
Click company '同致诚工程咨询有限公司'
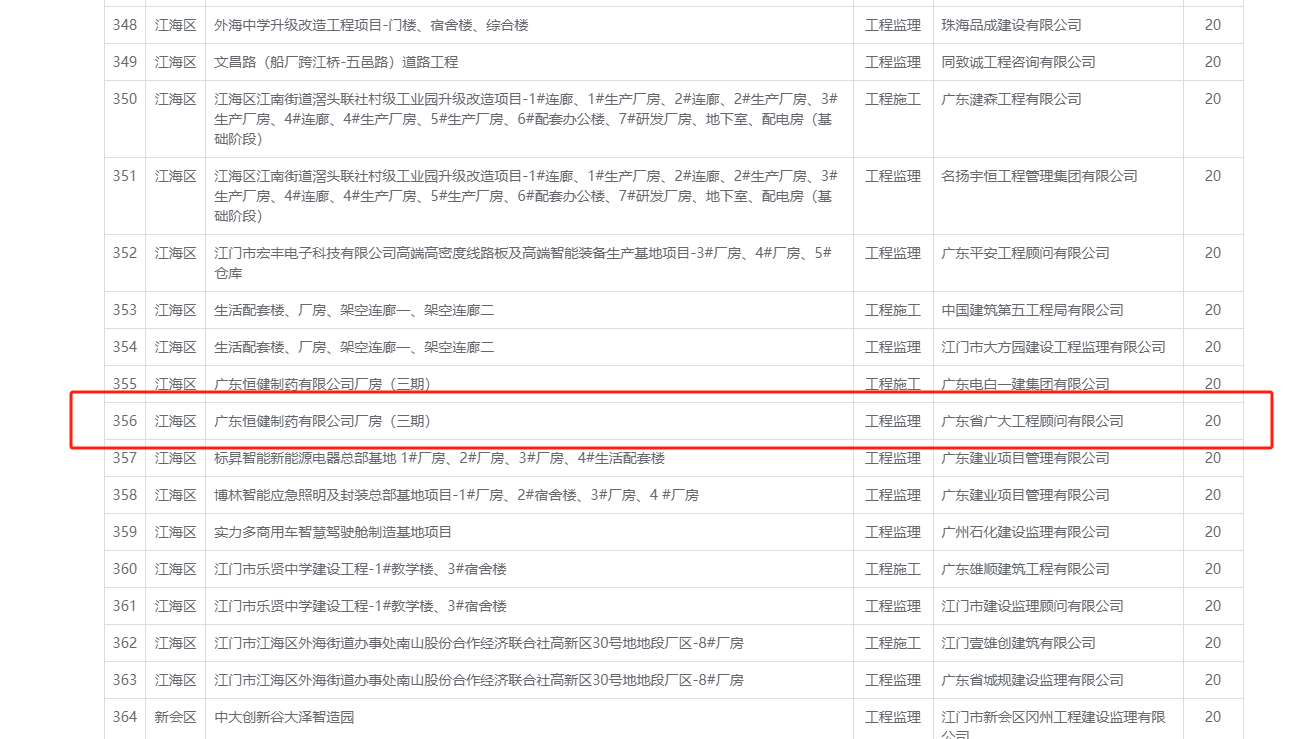coord(1018,62)
